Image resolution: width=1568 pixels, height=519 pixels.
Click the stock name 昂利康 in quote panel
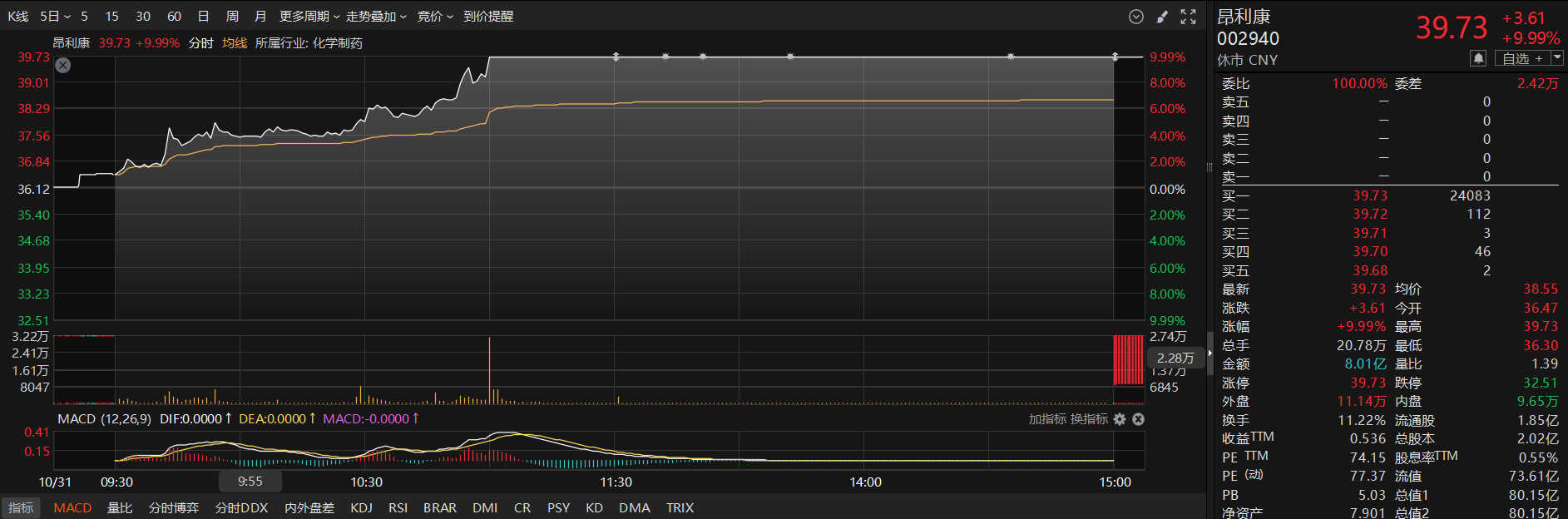tap(1244, 17)
